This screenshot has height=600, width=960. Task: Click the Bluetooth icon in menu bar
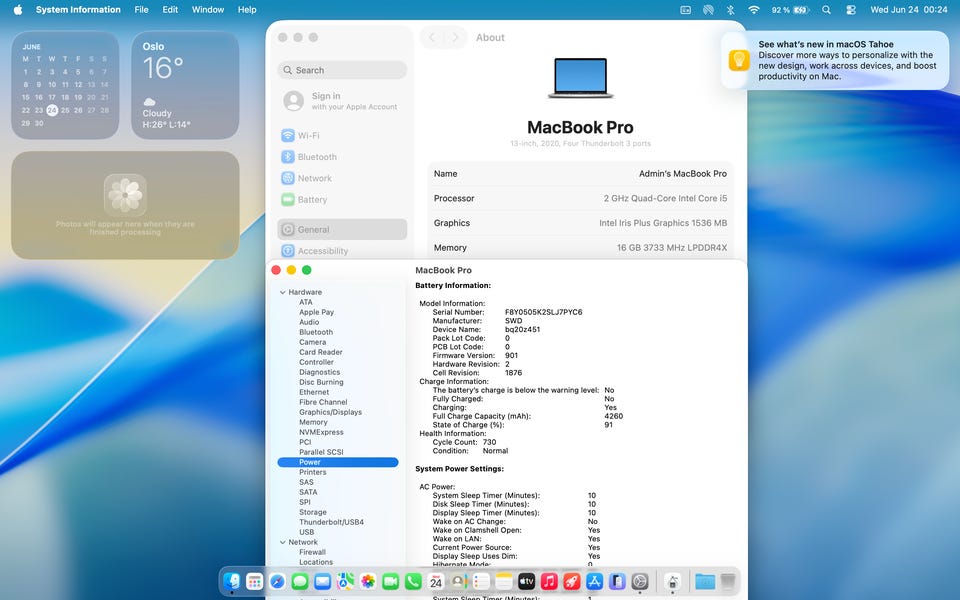(x=730, y=10)
